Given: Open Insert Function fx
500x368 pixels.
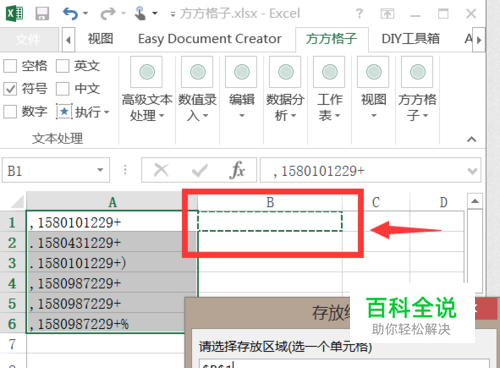Looking at the screenshot, I should [x=237, y=170].
